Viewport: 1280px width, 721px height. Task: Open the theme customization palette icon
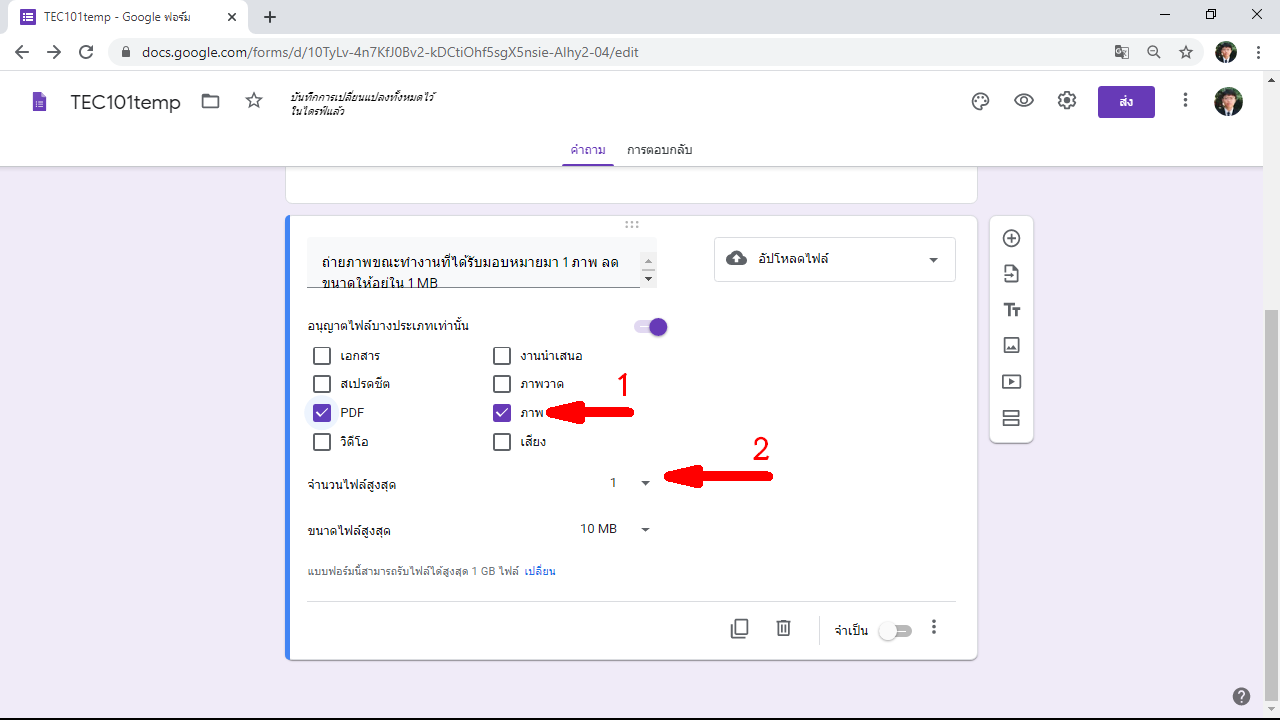click(980, 101)
